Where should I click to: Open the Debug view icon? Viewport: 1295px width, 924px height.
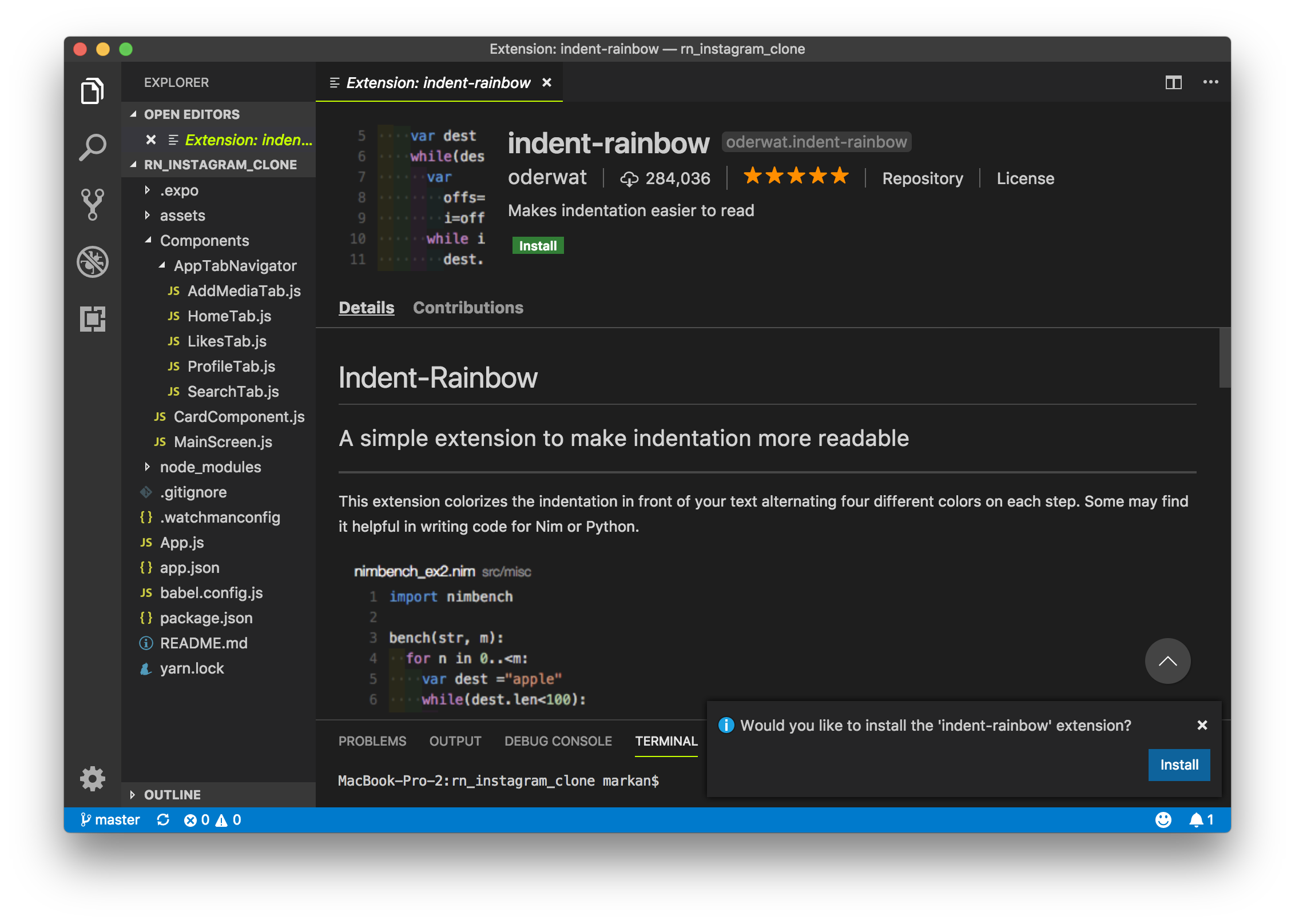pos(92,262)
